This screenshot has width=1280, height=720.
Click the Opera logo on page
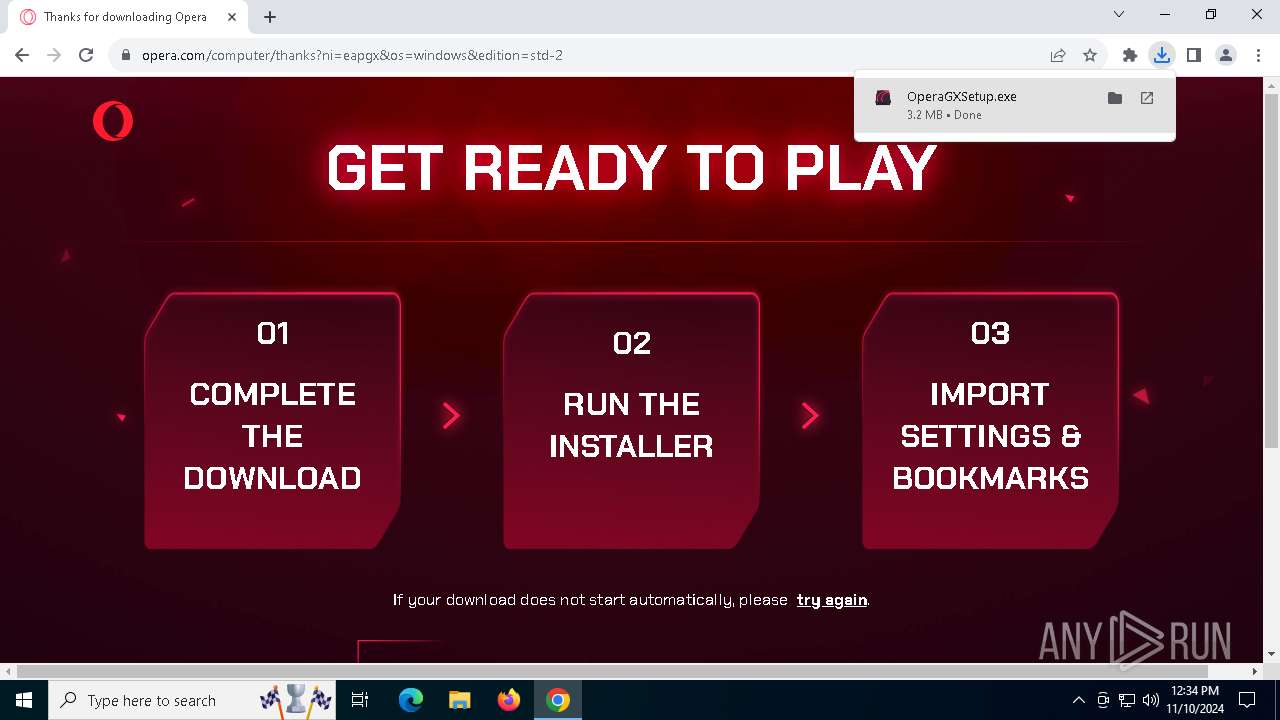pos(113,121)
